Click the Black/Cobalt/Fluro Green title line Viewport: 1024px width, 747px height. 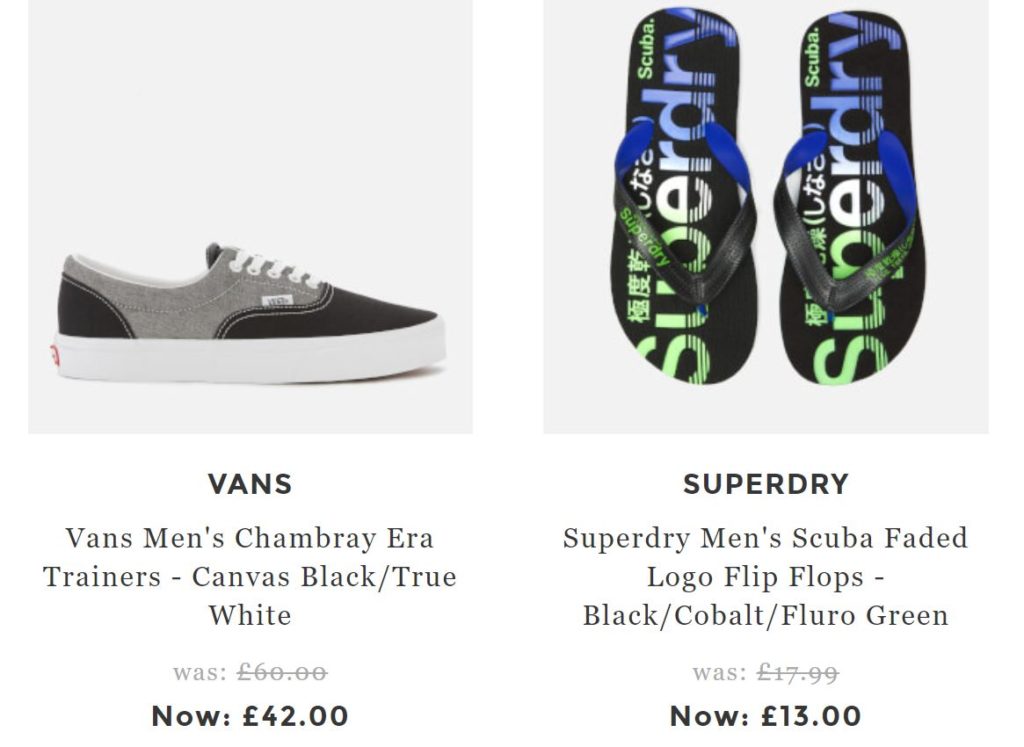(x=766, y=615)
